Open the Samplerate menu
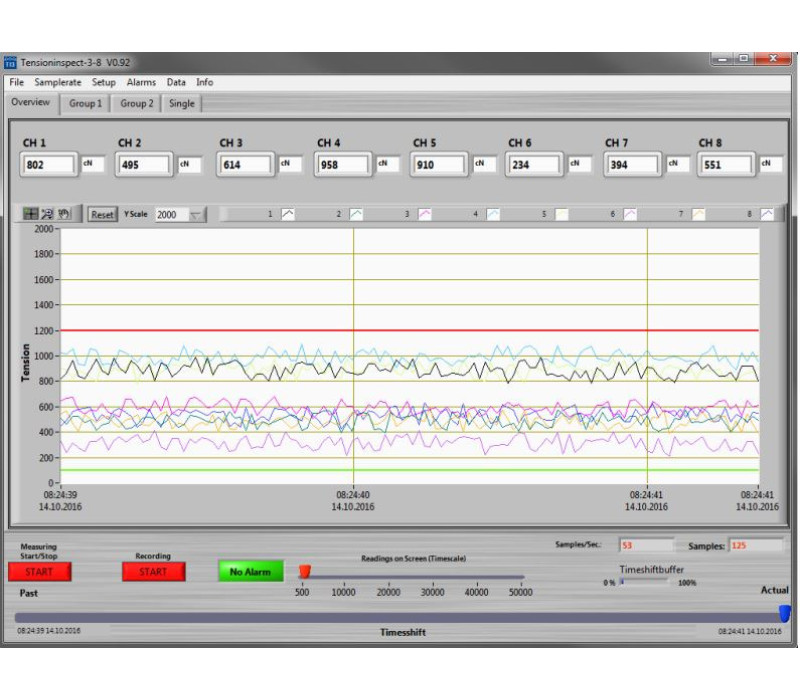Image resolution: width=800 pixels, height=700 pixels. (x=58, y=82)
